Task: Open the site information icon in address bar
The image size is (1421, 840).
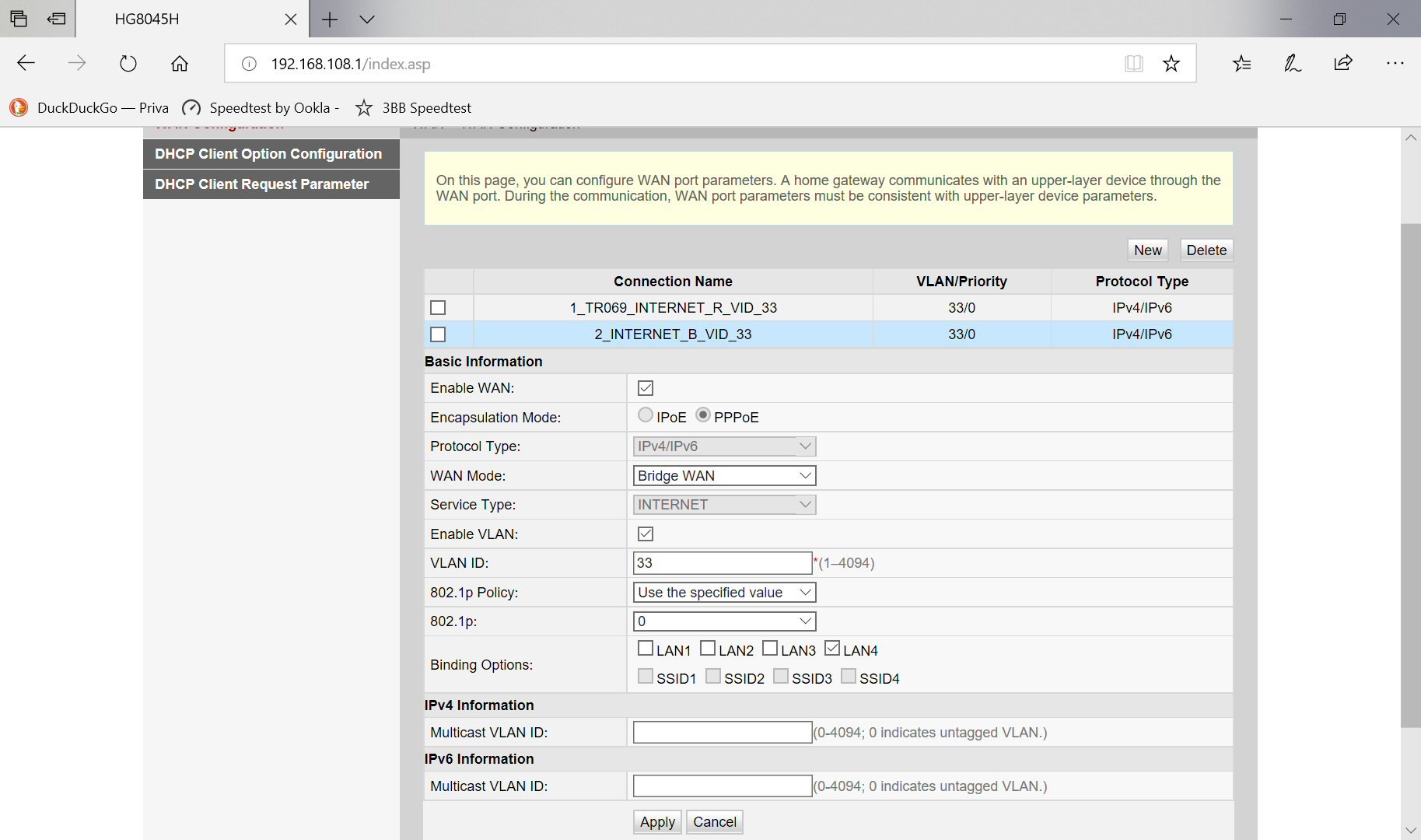Action: coord(249,64)
